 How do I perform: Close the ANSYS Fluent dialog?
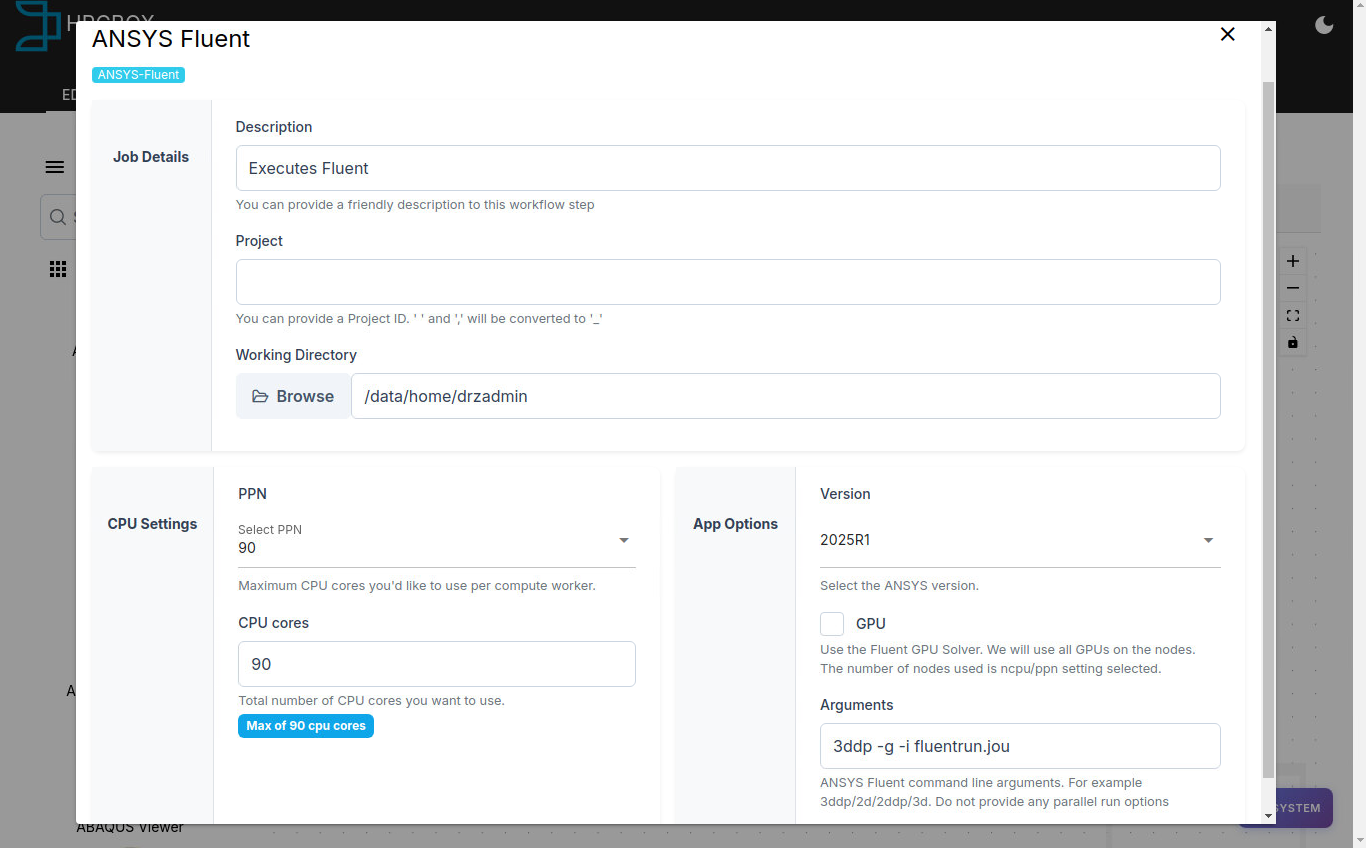pyautogui.click(x=1228, y=34)
